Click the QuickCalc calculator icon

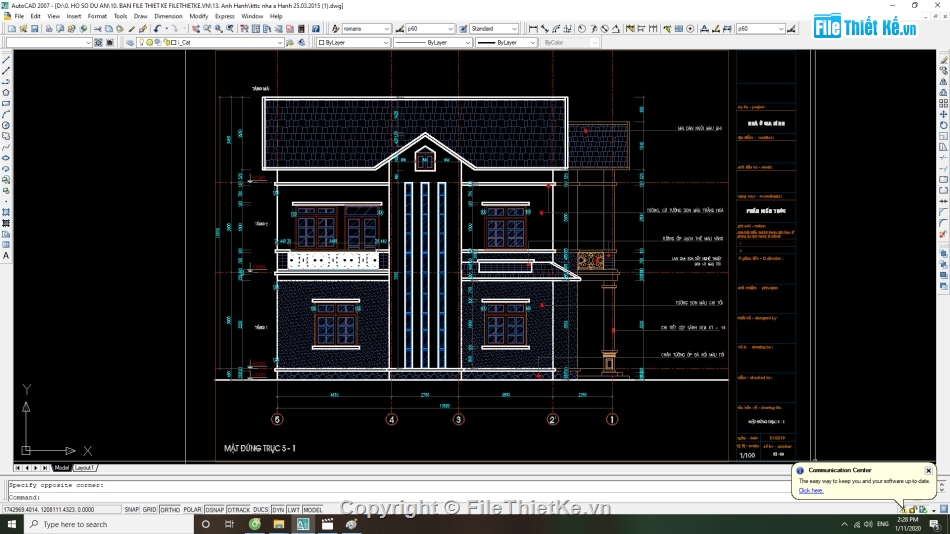click(301, 28)
